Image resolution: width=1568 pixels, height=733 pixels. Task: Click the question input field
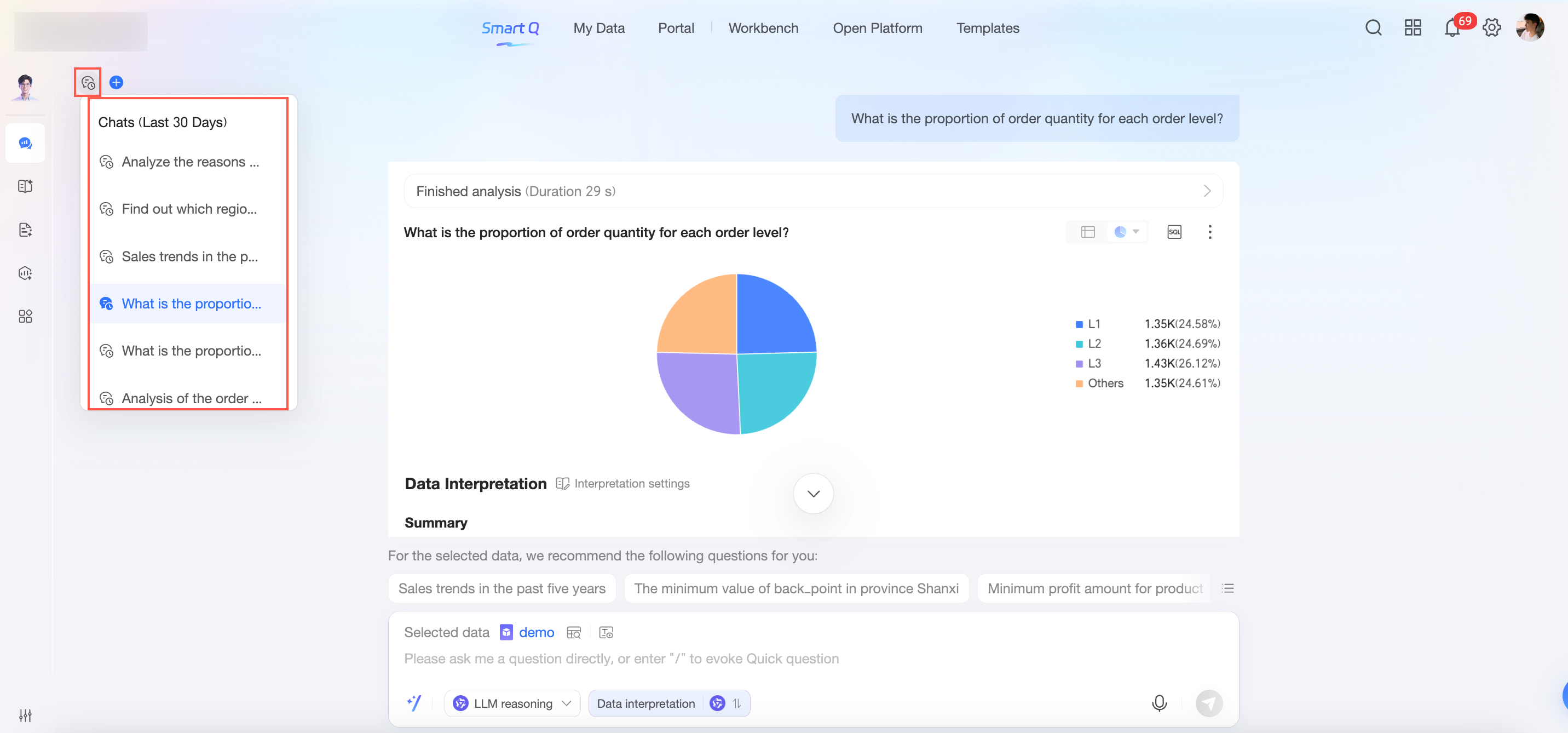(x=621, y=658)
